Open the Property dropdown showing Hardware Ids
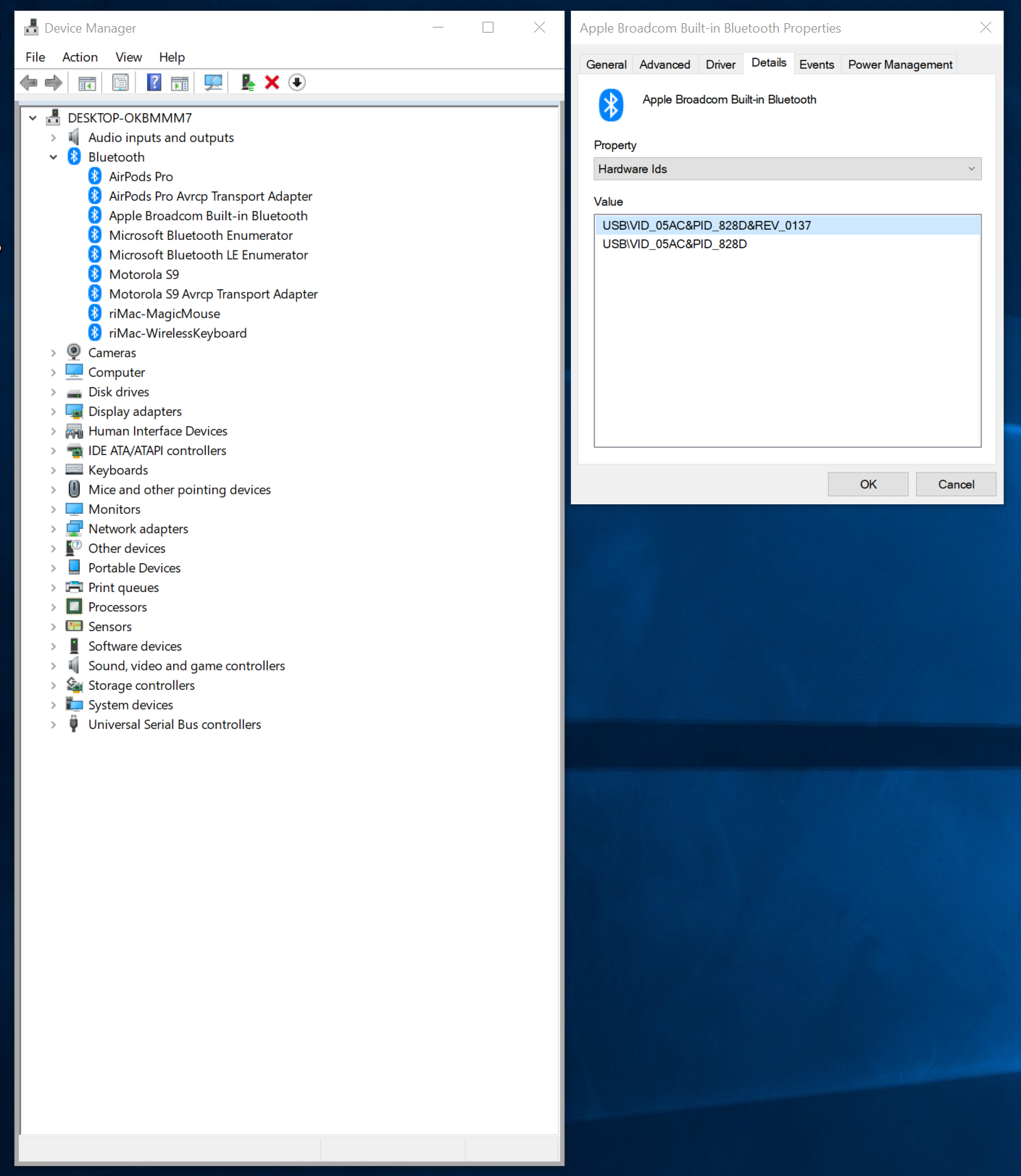Image resolution: width=1021 pixels, height=1176 pixels. pyautogui.click(x=787, y=169)
